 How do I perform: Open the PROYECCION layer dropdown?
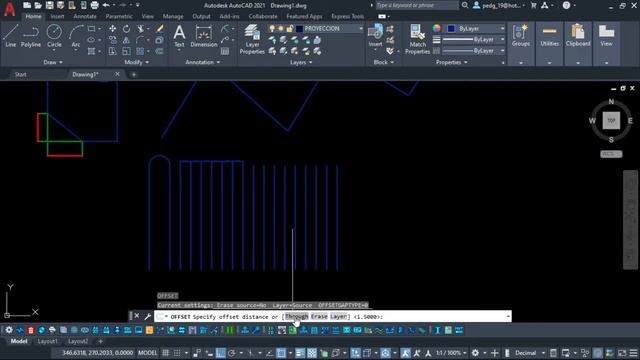pos(361,29)
